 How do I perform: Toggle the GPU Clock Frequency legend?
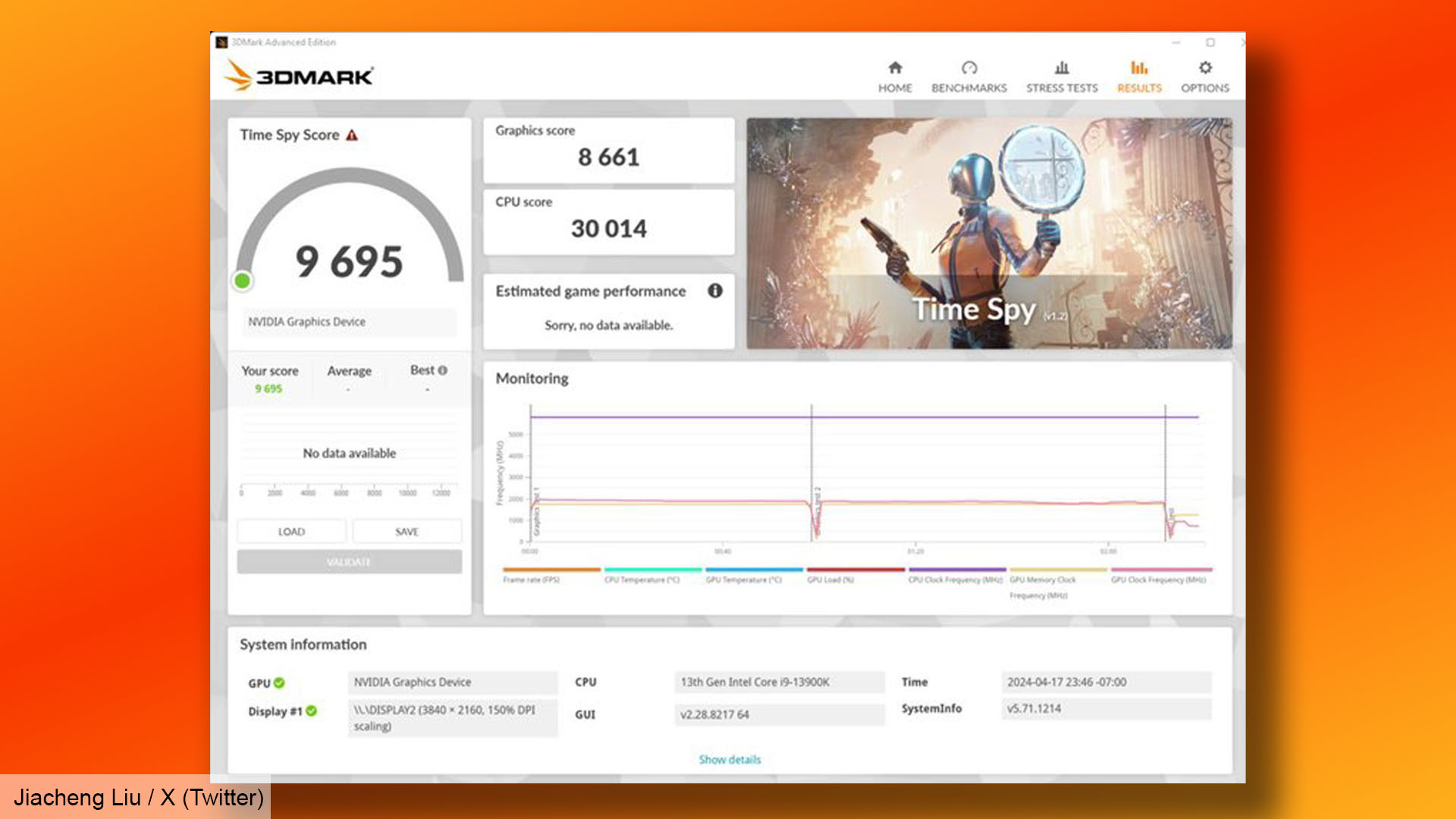click(x=1161, y=576)
